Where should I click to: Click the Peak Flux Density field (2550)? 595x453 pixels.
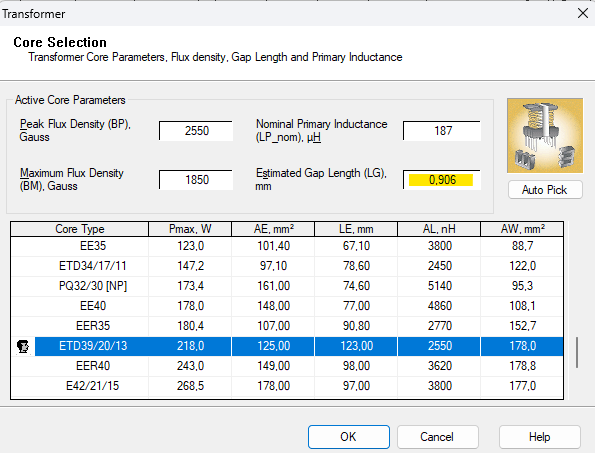coord(196,131)
